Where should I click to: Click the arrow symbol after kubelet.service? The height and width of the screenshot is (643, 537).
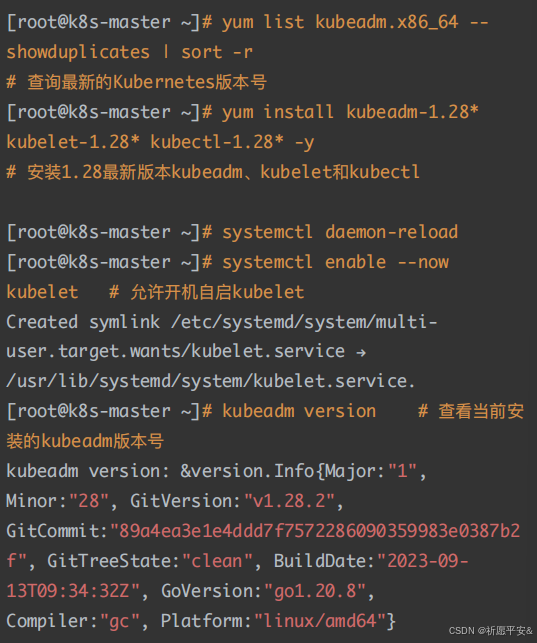tap(361, 353)
